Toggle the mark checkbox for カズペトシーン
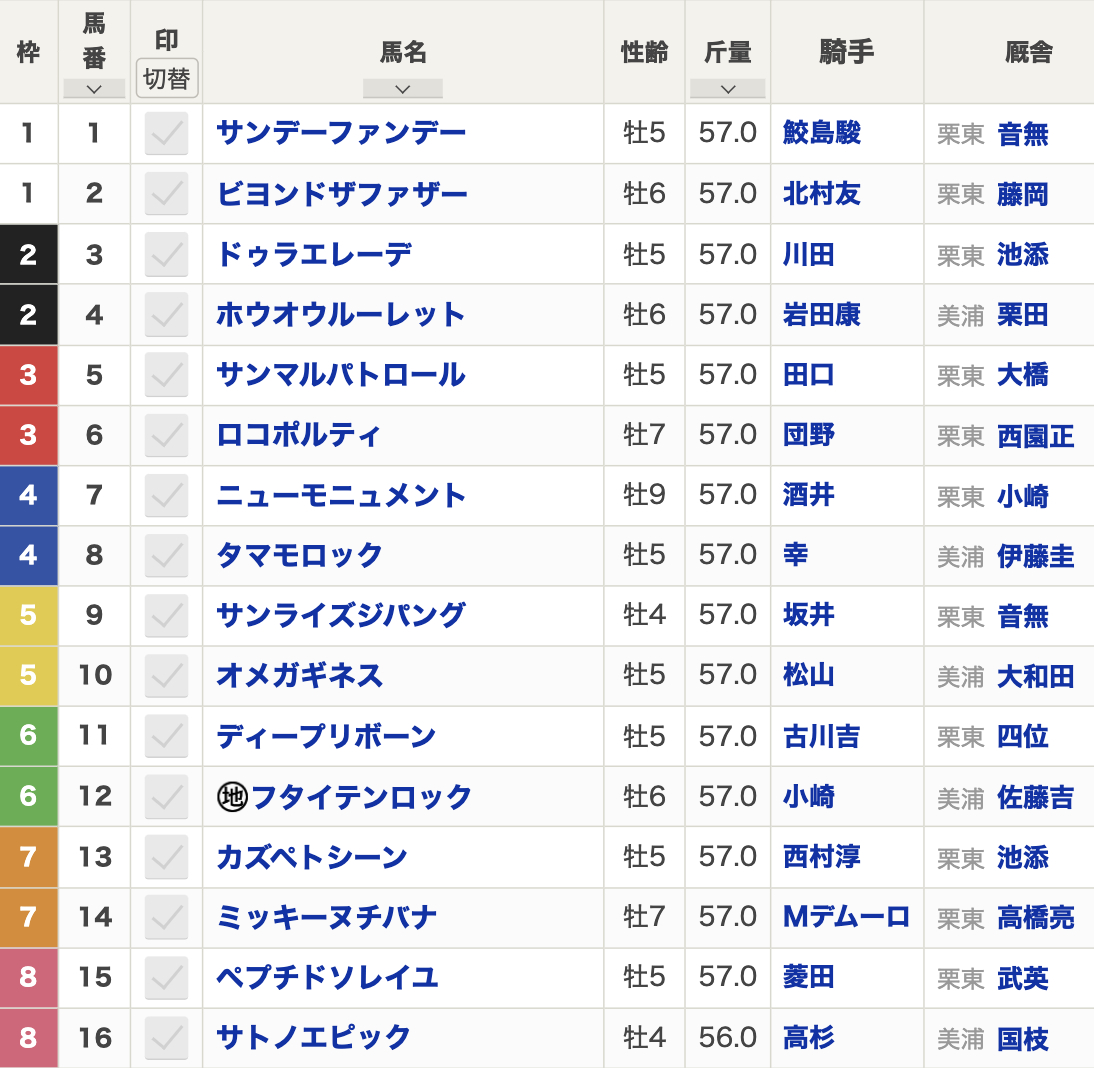The height and width of the screenshot is (1068, 1094). point(167,857)
